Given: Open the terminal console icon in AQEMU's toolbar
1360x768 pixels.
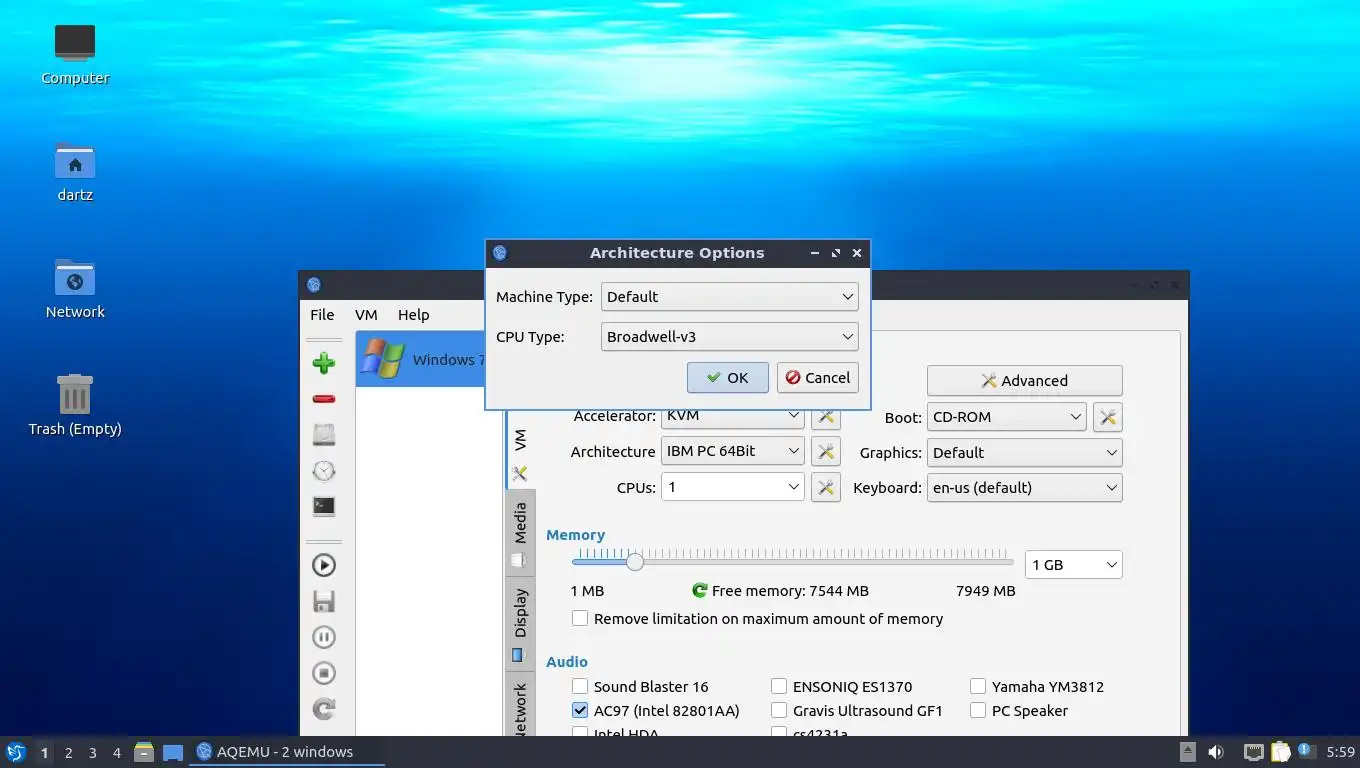Looking at the screenshot, I should click(x=323, y=507).
